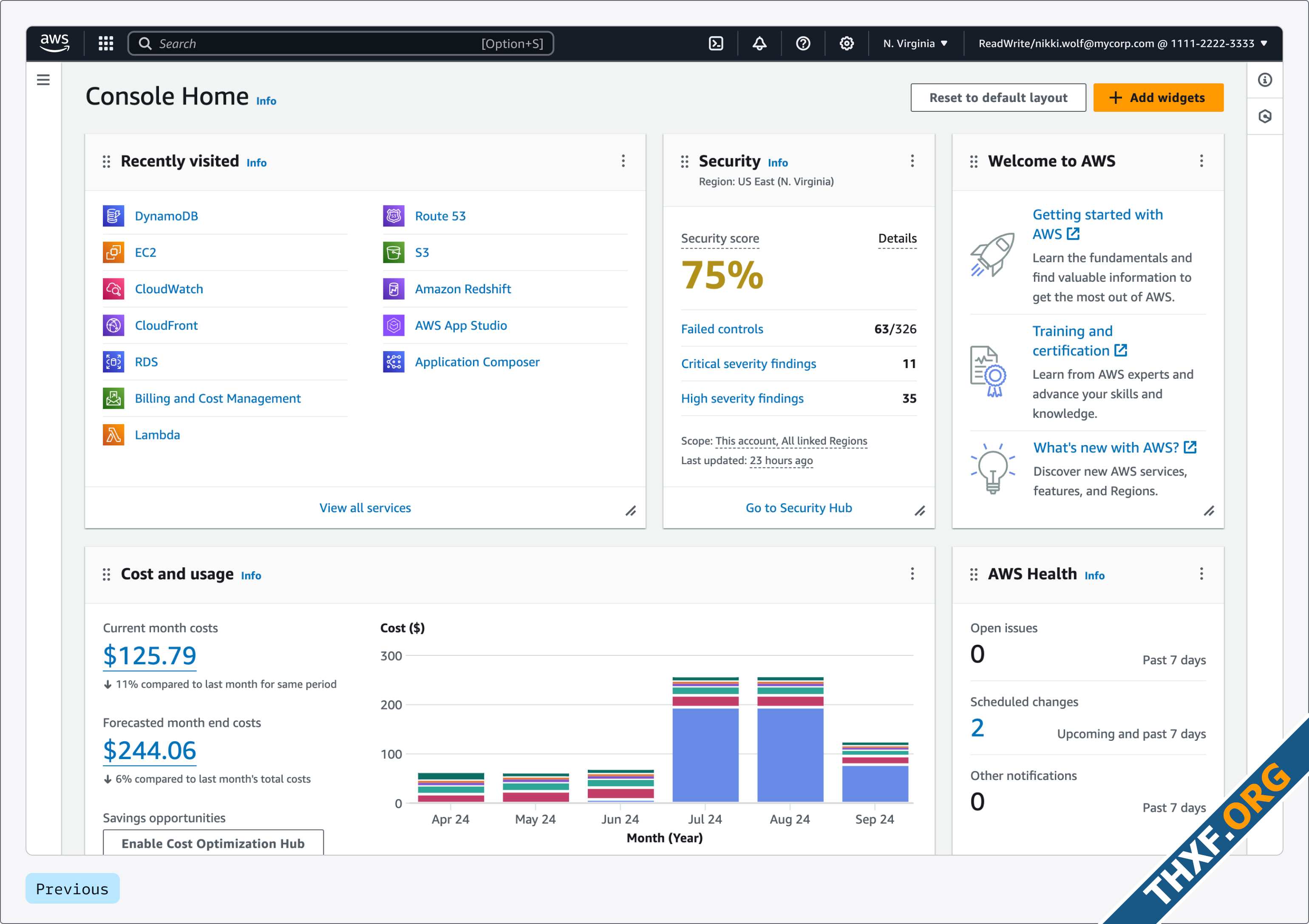Image resolution: width=1309 pixels, height=924 pixels.
Task: Grab the AWS Health drag handle
Action: pyautogui.click(x=974, y=575)
